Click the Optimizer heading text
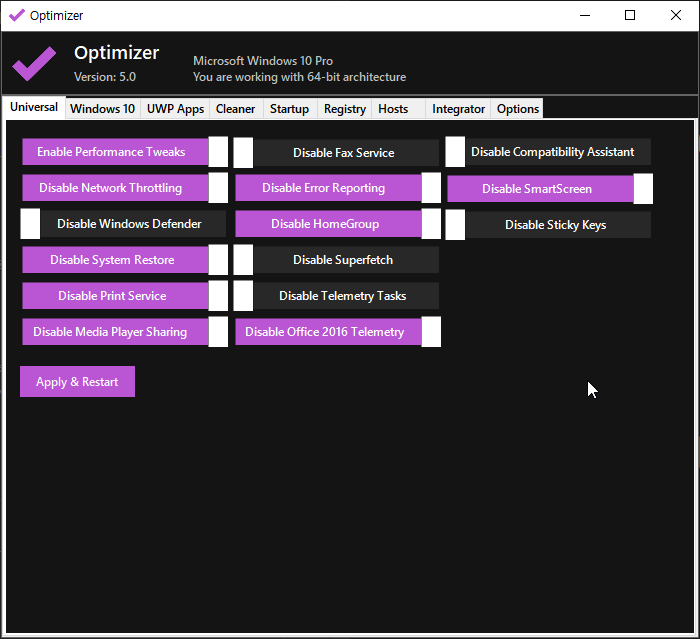The width and height of the screenshot is (700, 639). click(x=117, y=53)
